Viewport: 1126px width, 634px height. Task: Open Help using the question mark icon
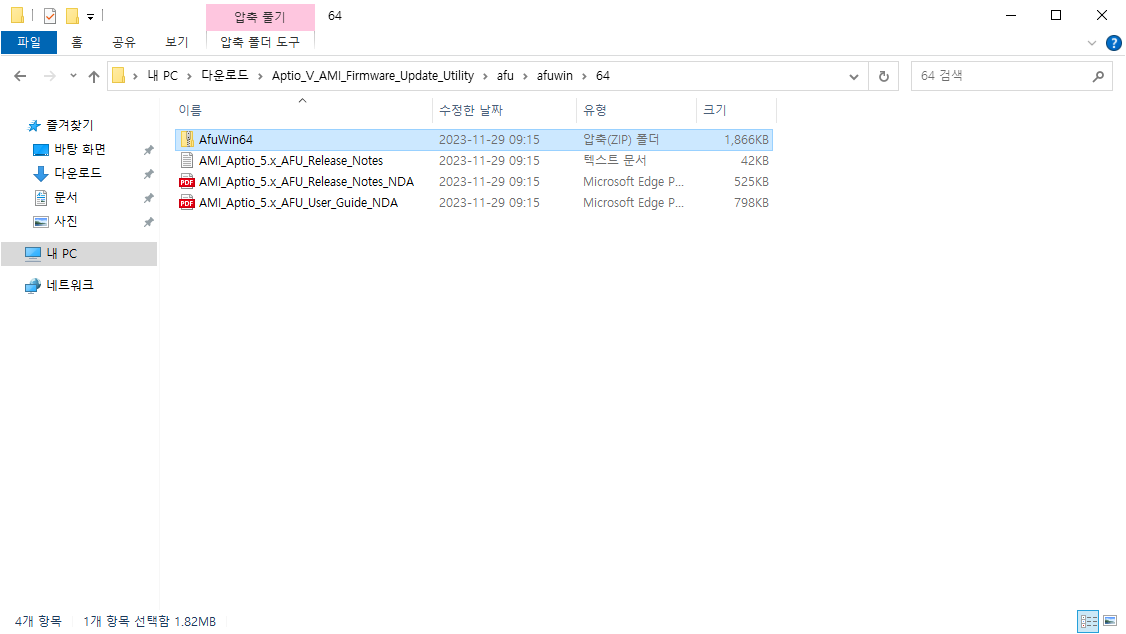point(1113,42)
